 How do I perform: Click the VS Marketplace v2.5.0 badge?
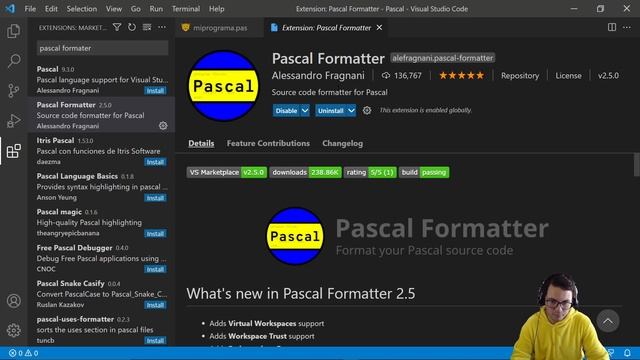tap(227, 172)
